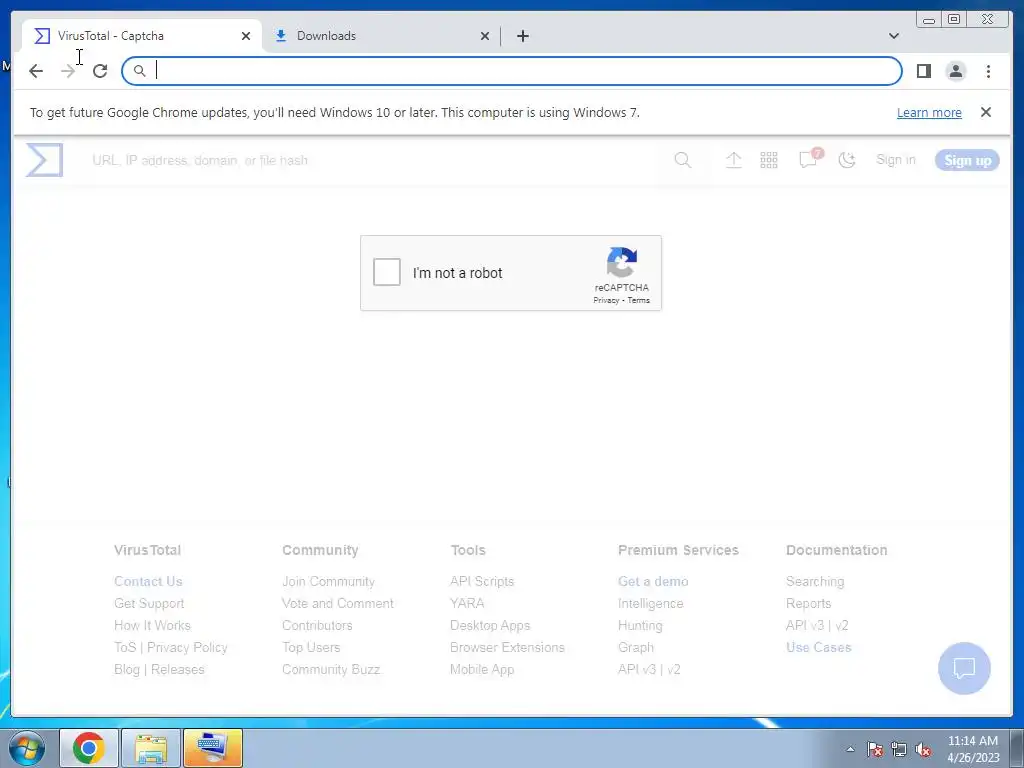
Task: Open Top Users link
Action: (x=311, y=647)
